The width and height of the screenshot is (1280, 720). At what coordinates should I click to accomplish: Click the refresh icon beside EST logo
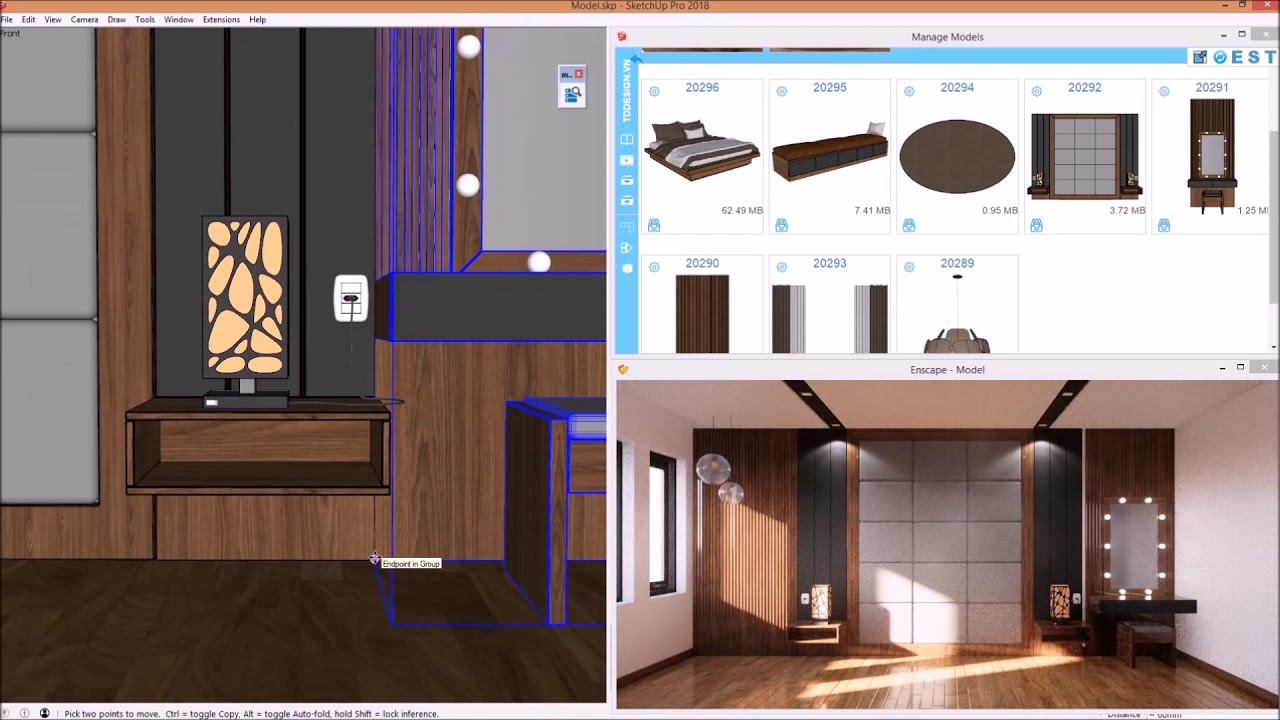[x=1220, y=58]
